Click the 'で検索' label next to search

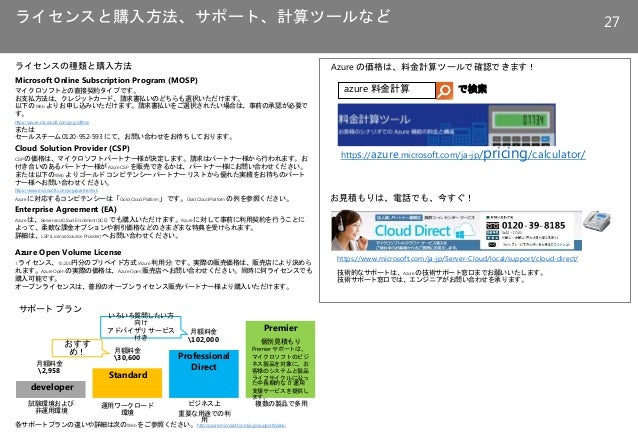point(472,89)
